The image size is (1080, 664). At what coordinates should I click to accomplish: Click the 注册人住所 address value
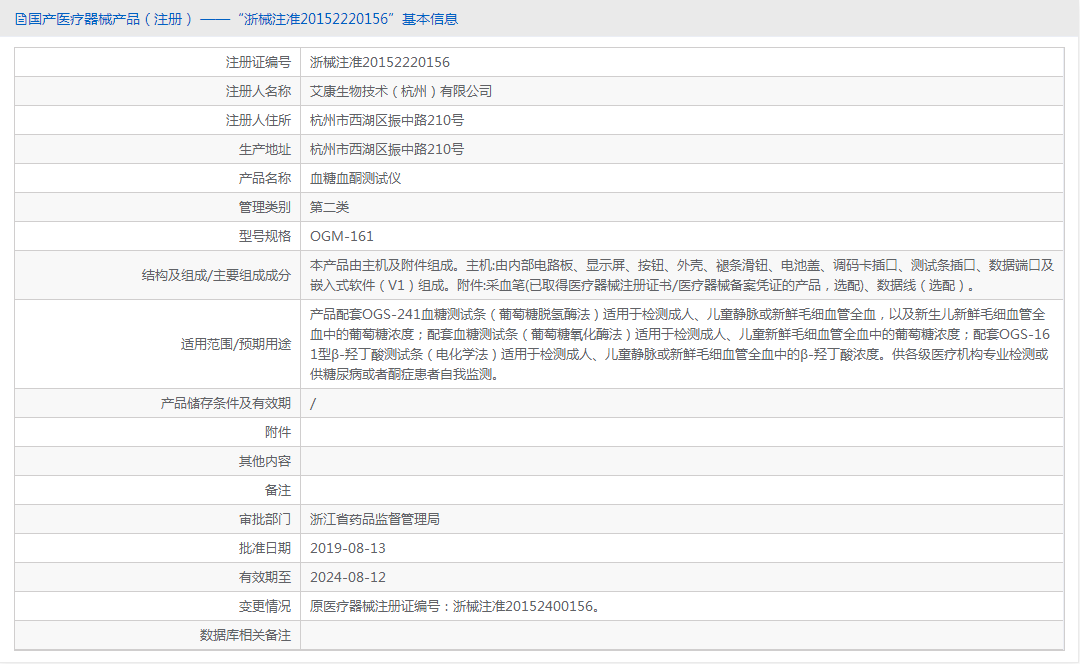(386, 120)
